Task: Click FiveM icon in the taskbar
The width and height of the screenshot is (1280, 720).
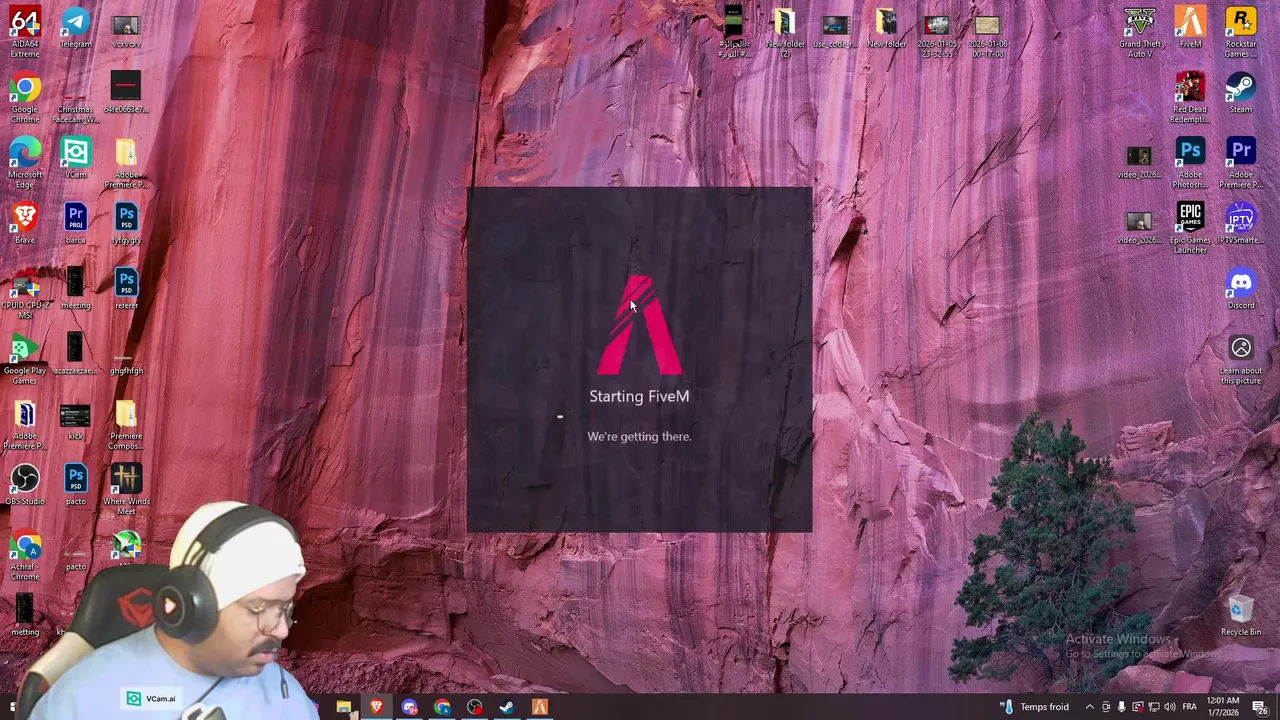Action: point(540,707)
